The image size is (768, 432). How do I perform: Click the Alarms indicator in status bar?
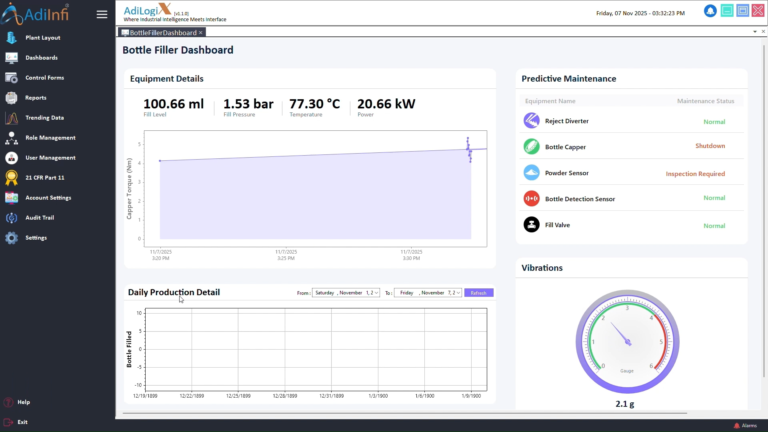745,425
